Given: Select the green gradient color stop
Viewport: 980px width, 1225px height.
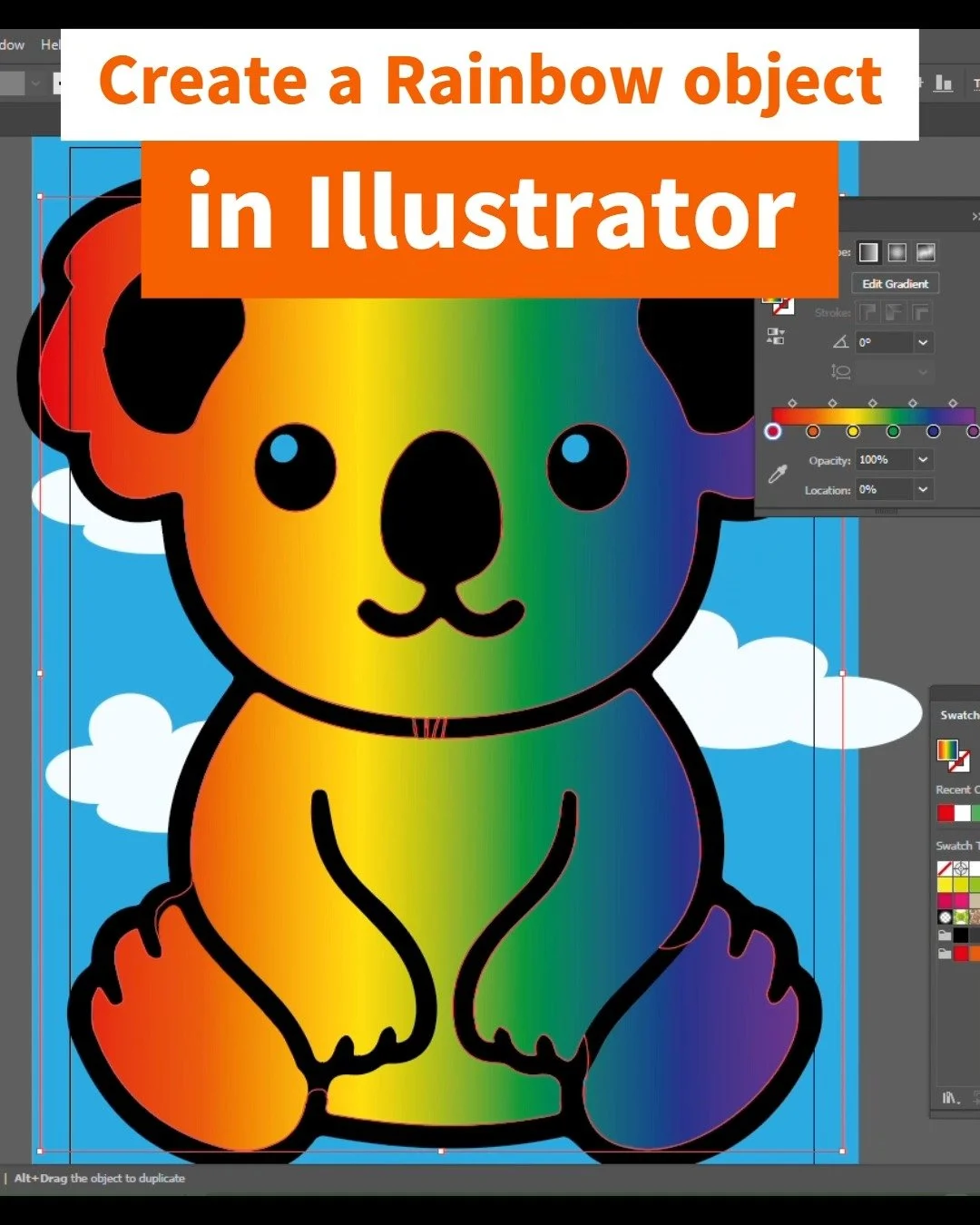Looking at the screenshot, I should (893, 431).
